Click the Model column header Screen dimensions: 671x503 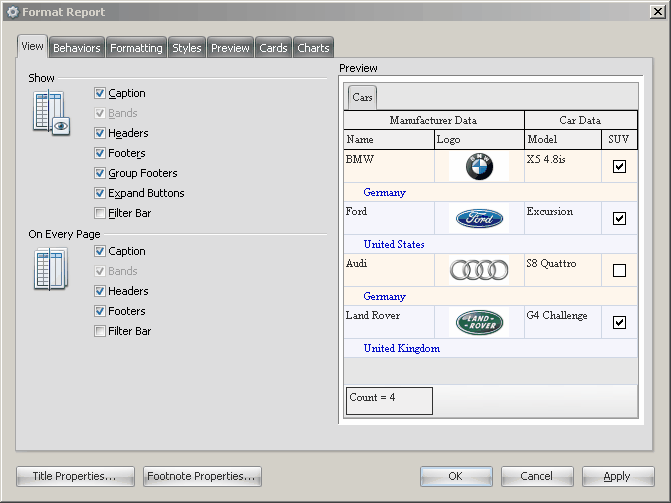click(x=563, y=140)
